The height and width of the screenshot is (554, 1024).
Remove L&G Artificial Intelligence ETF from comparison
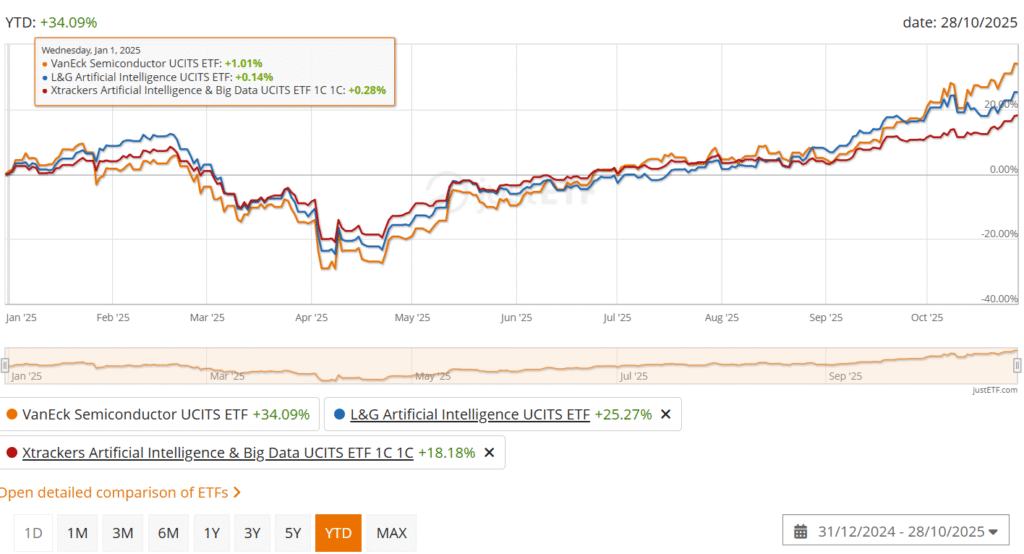[x=666, y=414]
